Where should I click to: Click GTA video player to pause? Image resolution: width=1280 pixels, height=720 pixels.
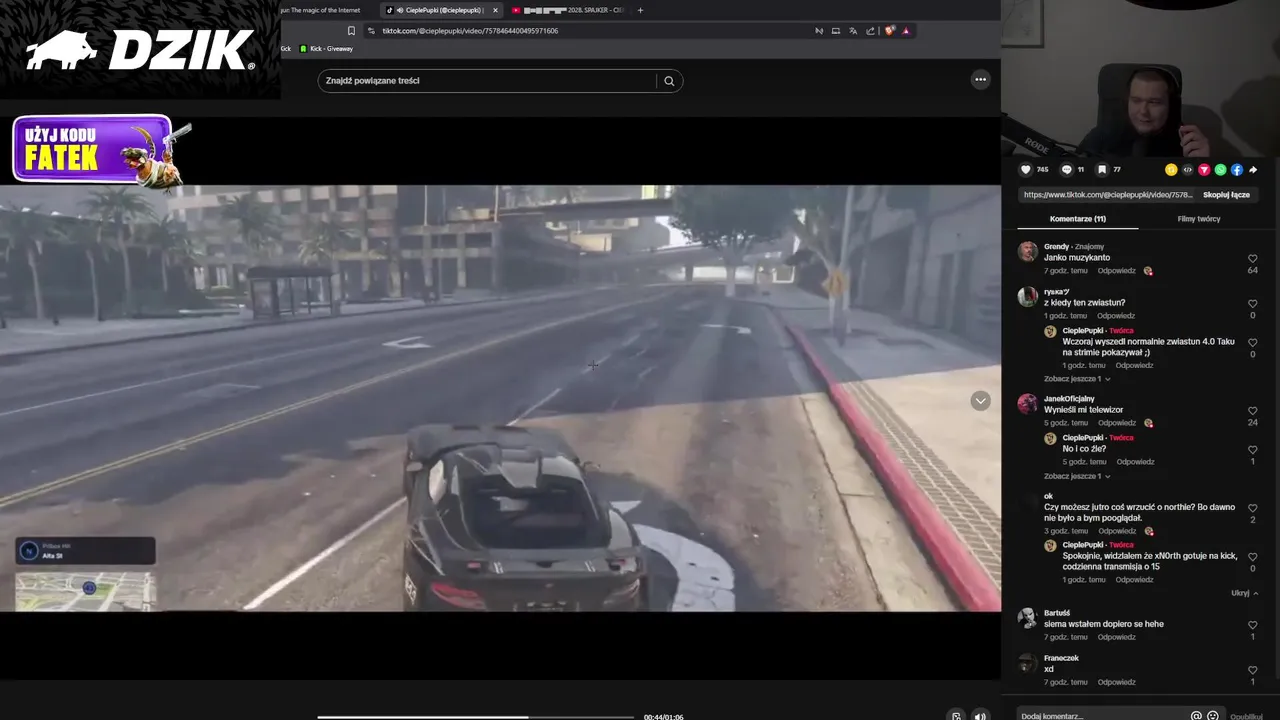point(500,398)
